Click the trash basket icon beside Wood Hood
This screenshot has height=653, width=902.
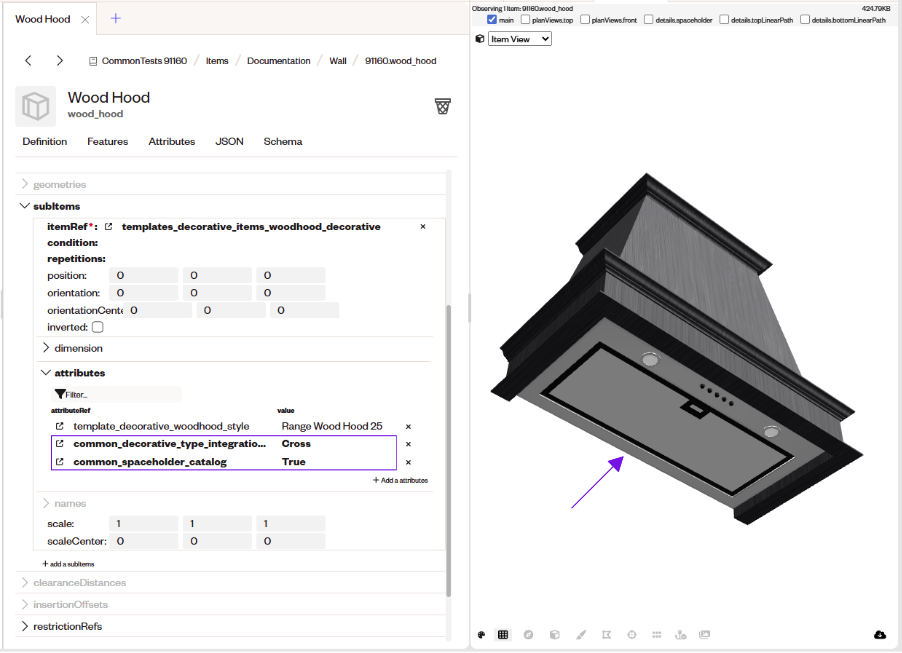point(442,106)
